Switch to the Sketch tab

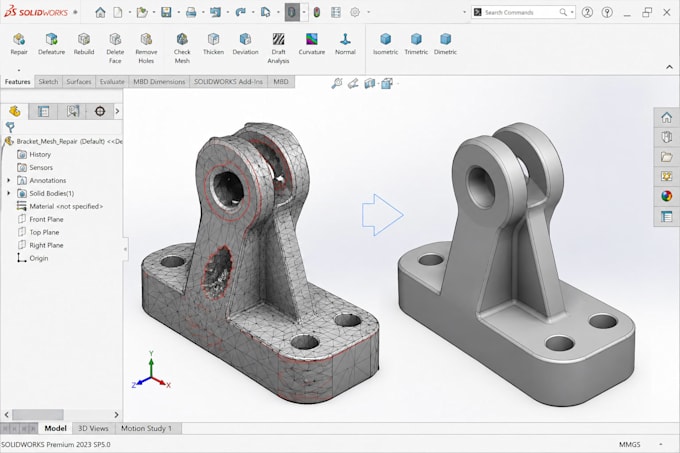48,81
